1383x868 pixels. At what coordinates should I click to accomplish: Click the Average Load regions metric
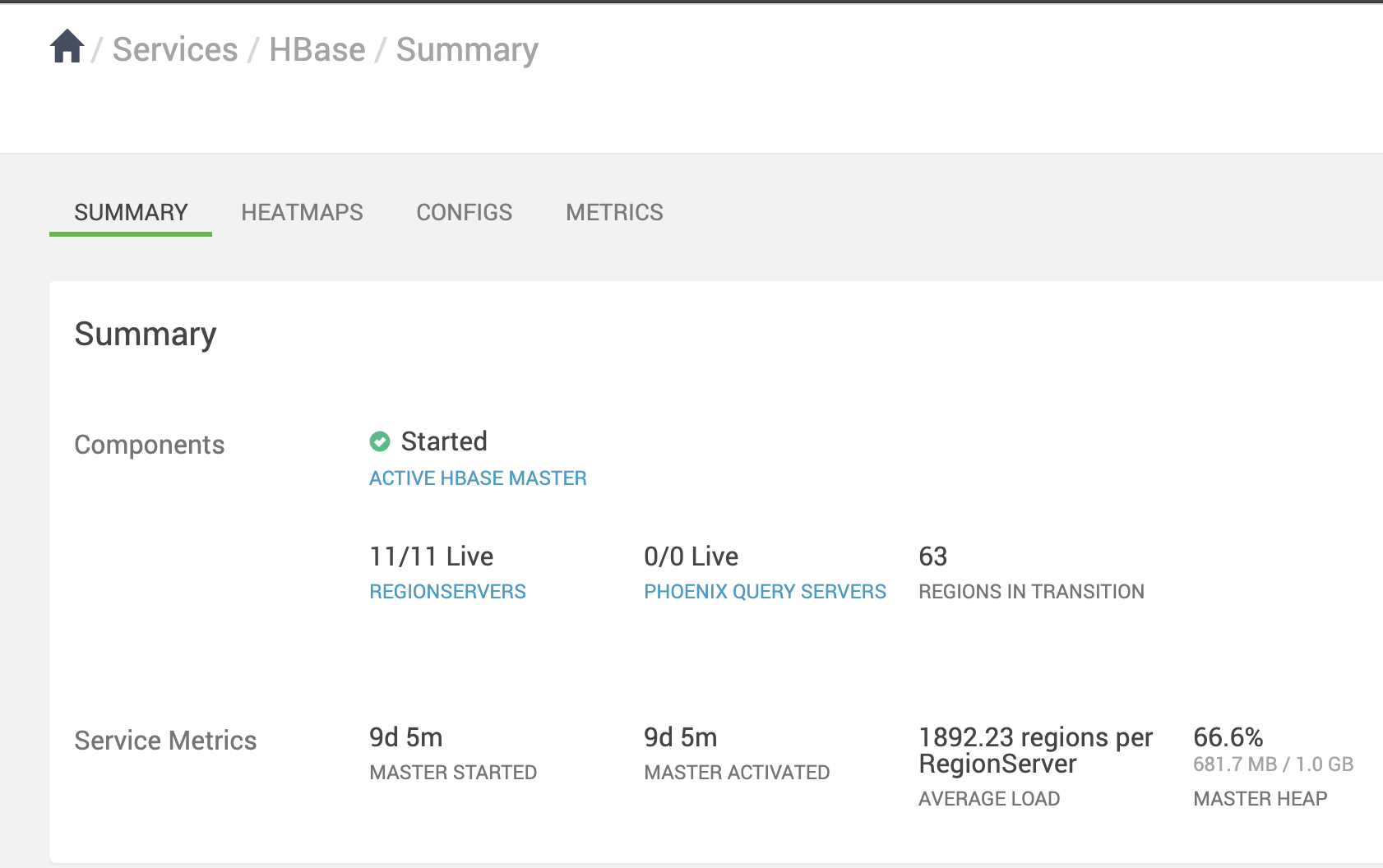[x=1036, y=750]
